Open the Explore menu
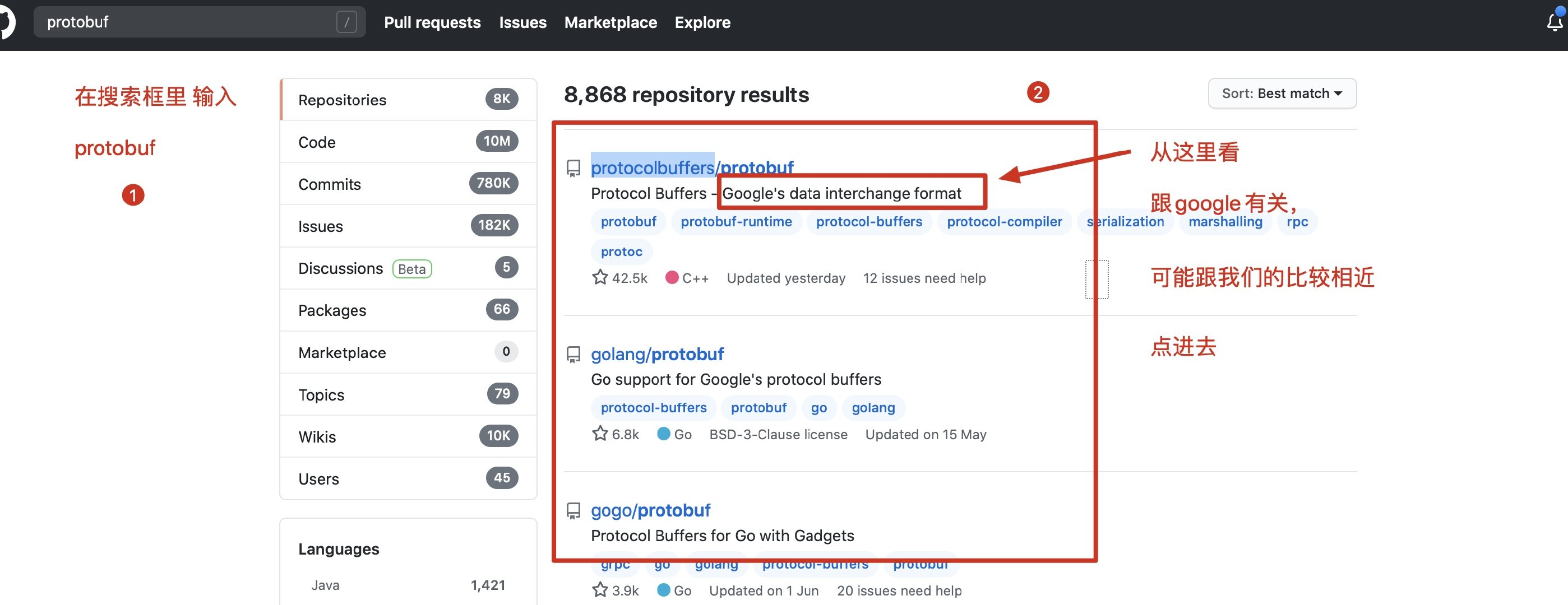The width and height of the screenshot is (1568, 605). pyautogui.click(x=702, y=22)
